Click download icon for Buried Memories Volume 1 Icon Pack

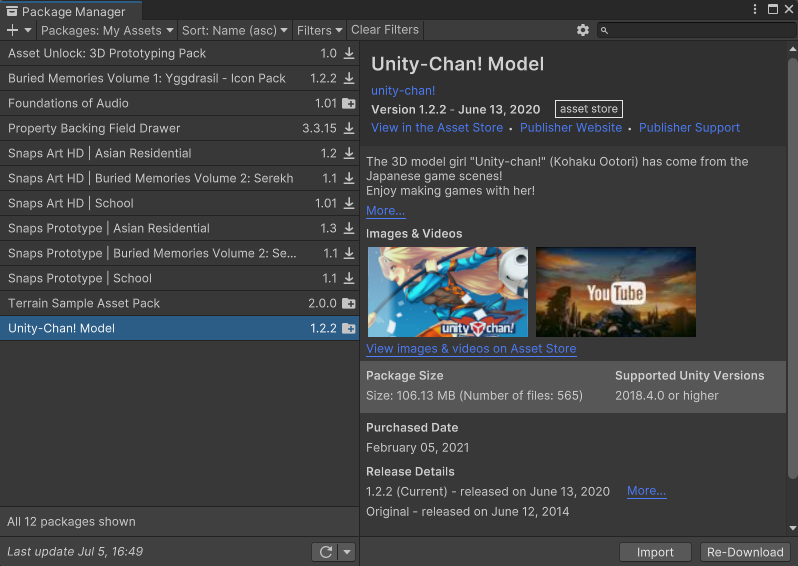[349, 78]
